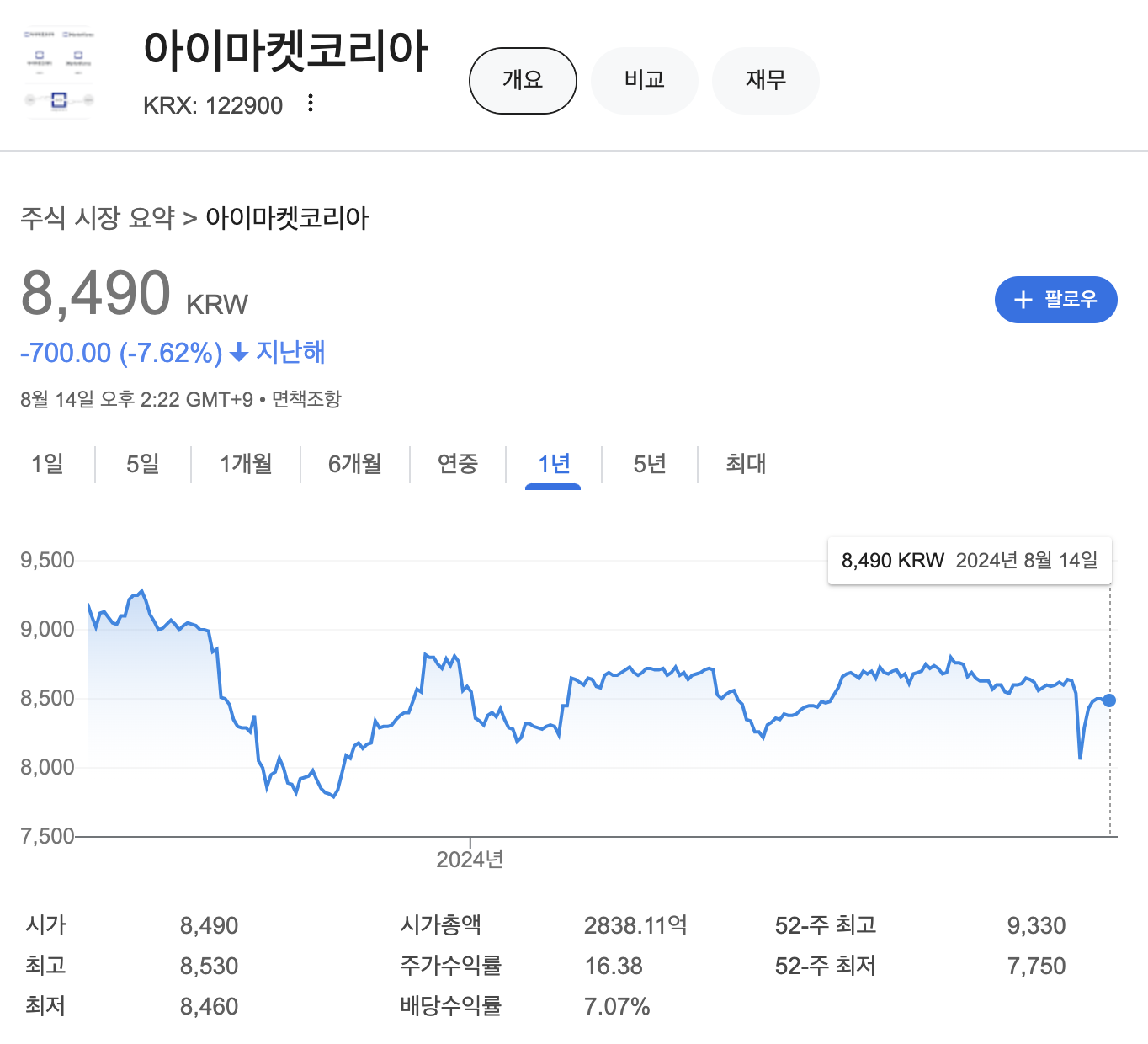This screenshot has width=1148, height=1044.
Task: Select the 아이마켓코리아 page title
Action: coord(286,50)
